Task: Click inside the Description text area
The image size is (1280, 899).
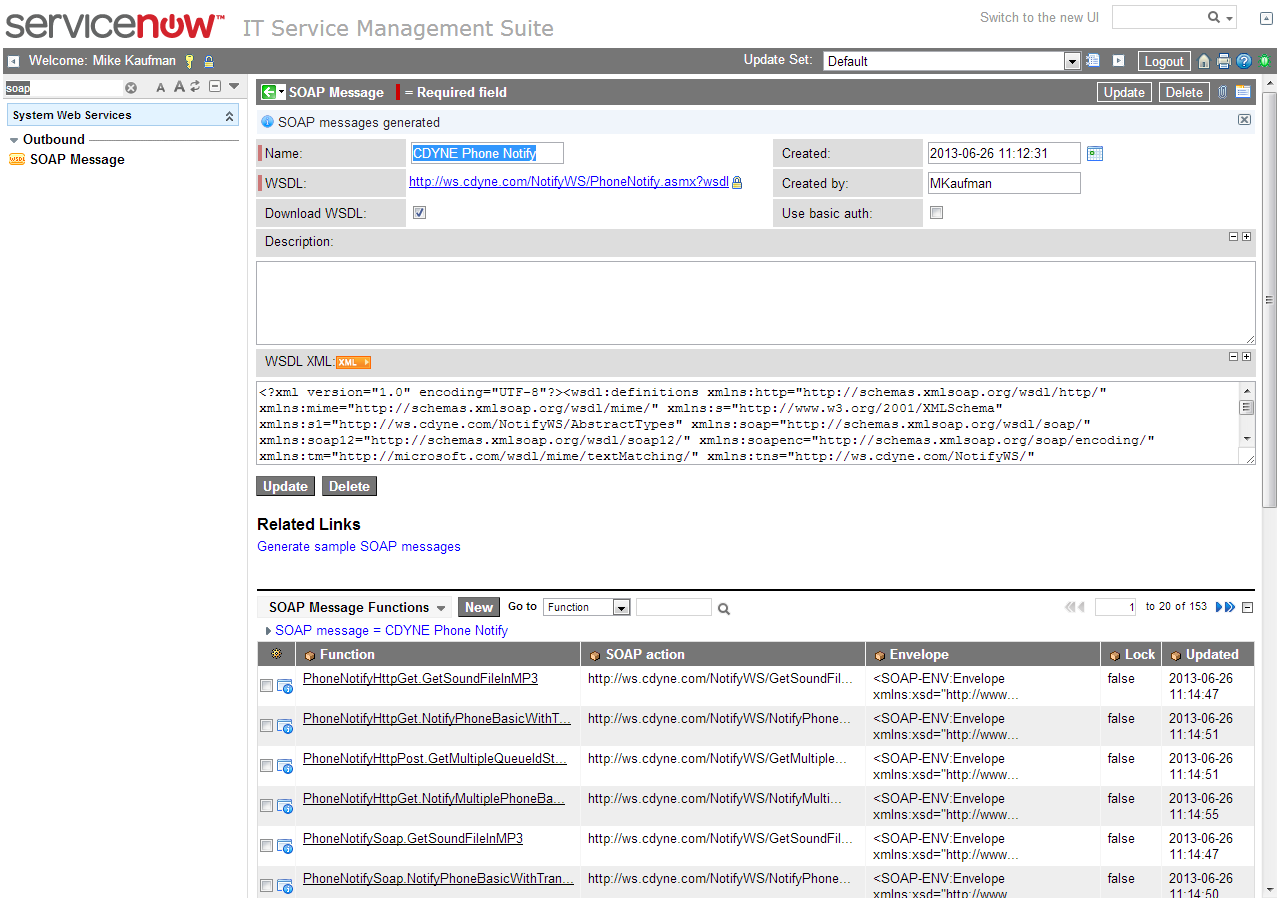Action: coord(756,303)
